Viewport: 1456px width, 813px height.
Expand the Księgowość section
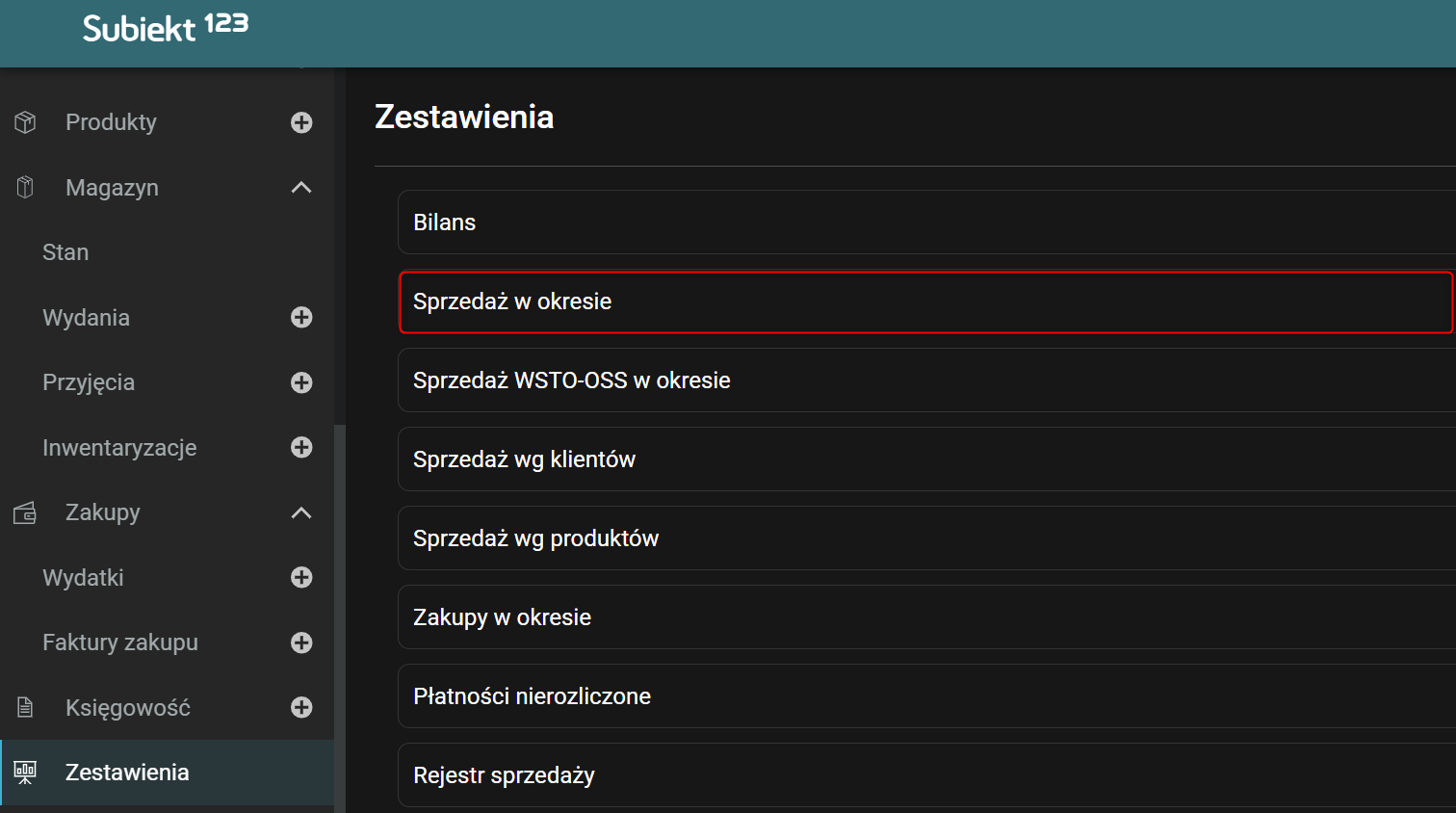coord(301,707)
